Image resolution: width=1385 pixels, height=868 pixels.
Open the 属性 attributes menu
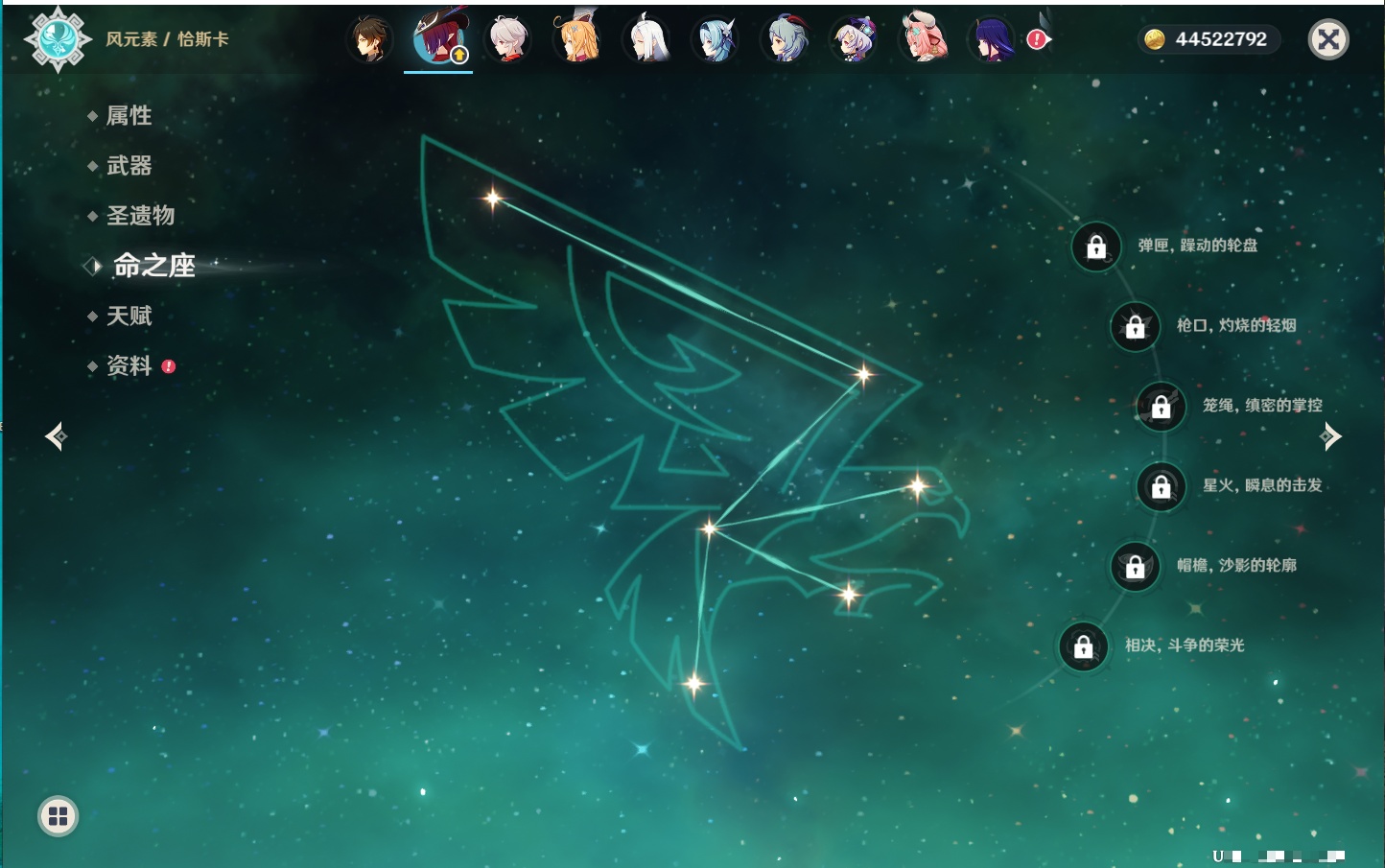129,116
